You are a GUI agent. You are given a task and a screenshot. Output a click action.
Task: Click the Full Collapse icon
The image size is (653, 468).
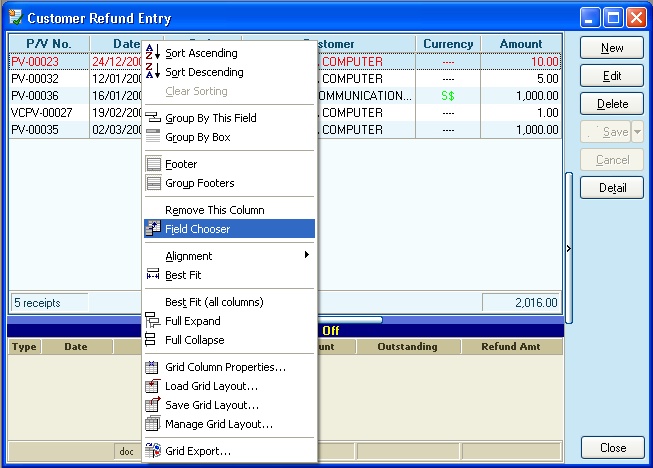point(150,339)
